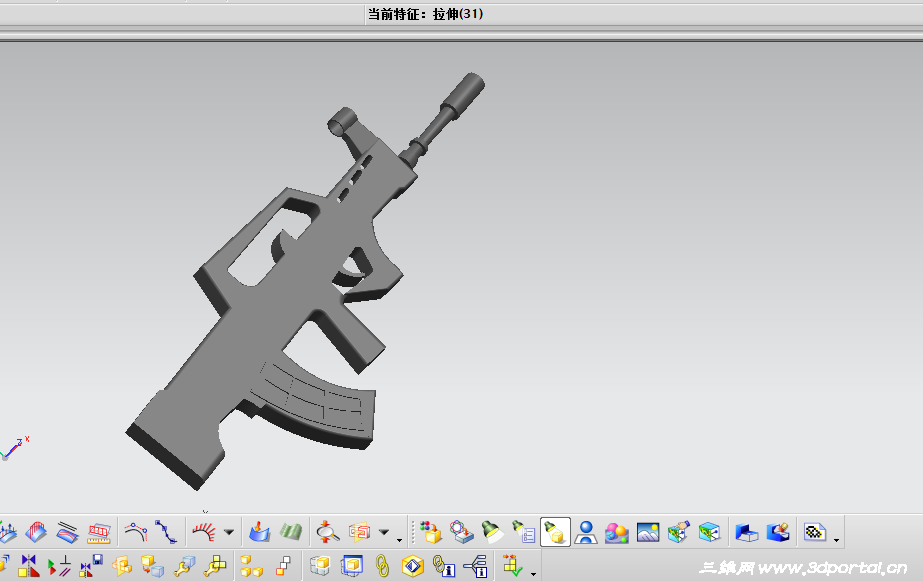Click the blue bowtie mirror icon

point(28,566)
